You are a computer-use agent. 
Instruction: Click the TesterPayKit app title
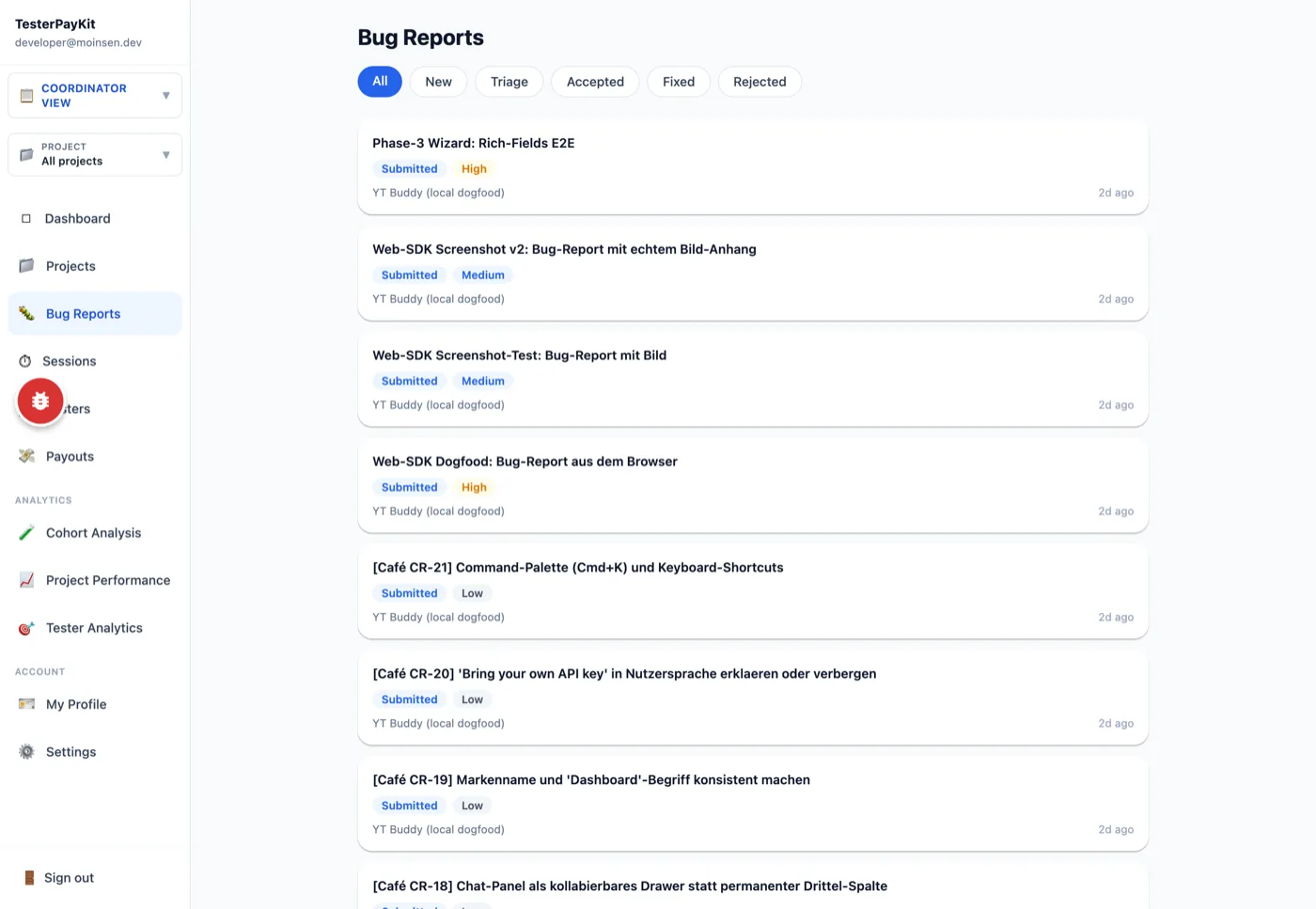click(55, 24)
